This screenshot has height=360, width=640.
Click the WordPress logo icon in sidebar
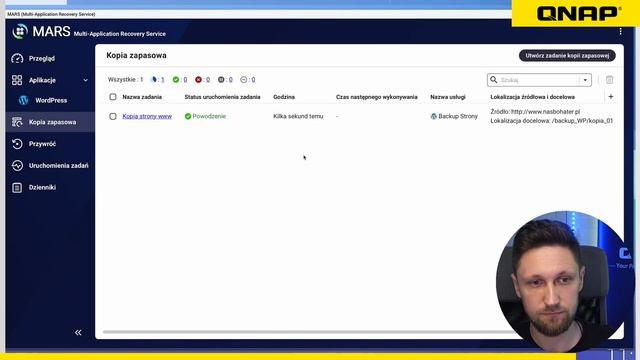point(24,100)
